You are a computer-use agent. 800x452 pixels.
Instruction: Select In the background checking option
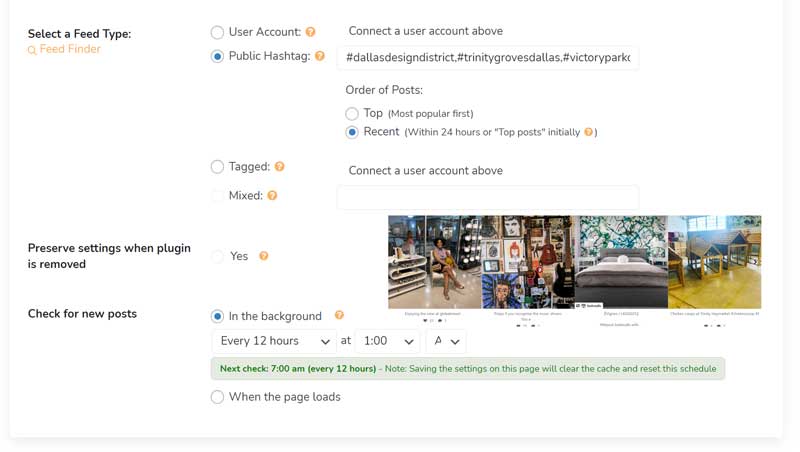pyautogui.click(x=217, y=316)
